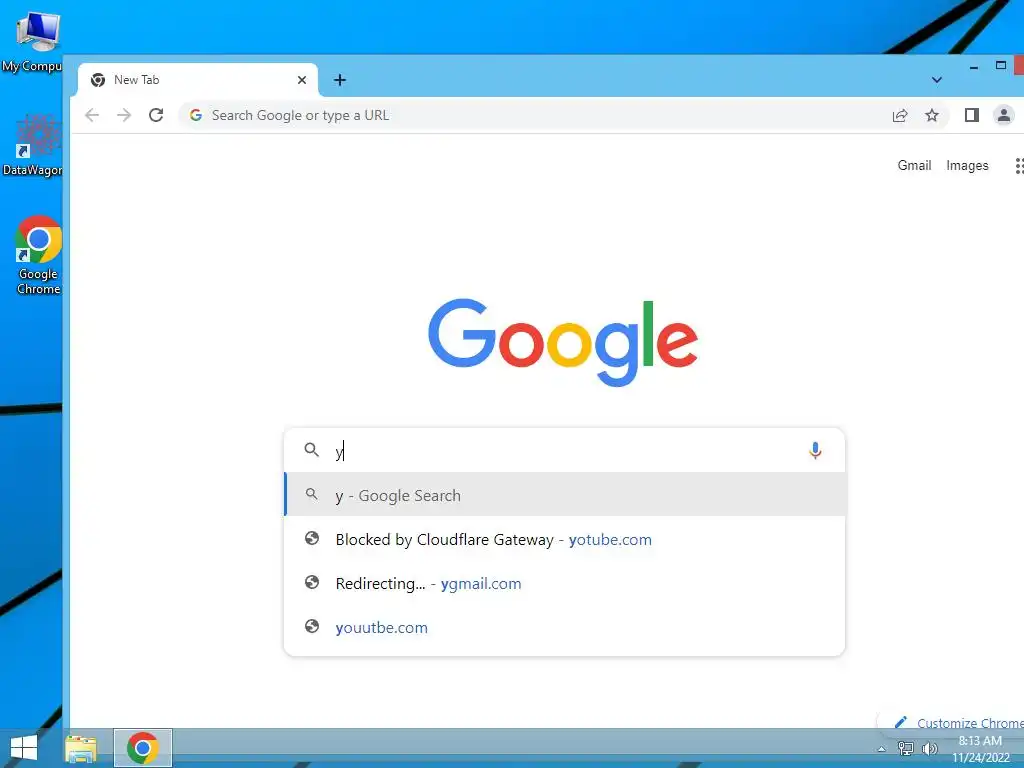This screenshot has height=768, width=1024.
Task: Click globe icon beside yotube.com suggestion
Action: point(312,539)
